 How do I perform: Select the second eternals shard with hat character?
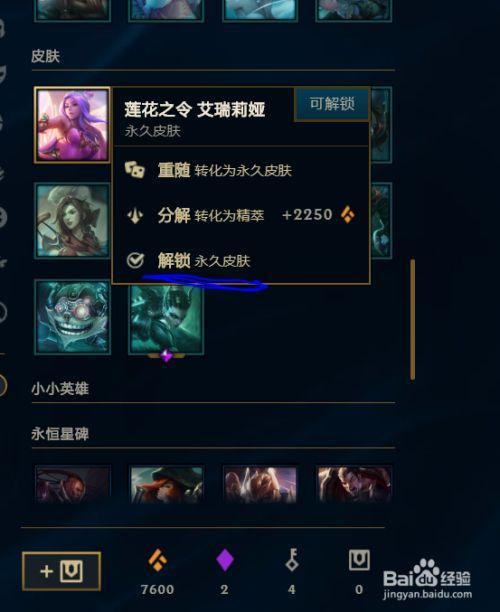[x=166, y=484]
